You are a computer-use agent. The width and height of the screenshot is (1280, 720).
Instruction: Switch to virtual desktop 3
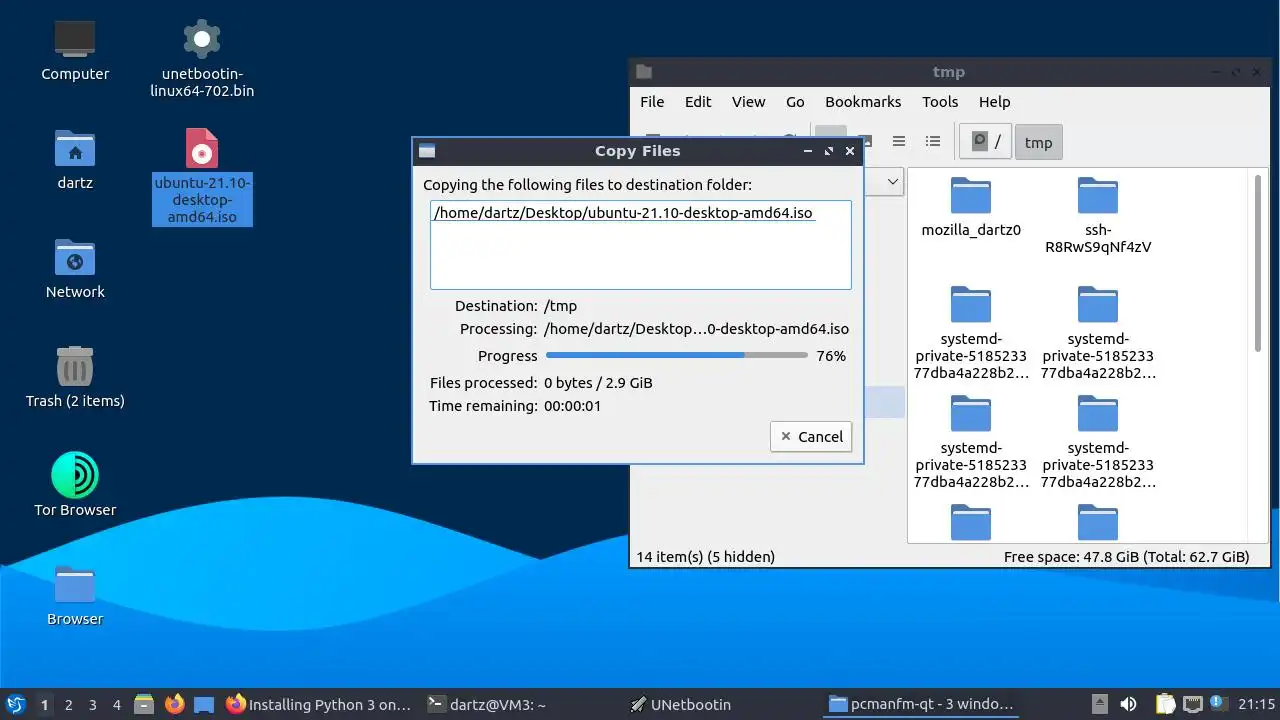92,704
